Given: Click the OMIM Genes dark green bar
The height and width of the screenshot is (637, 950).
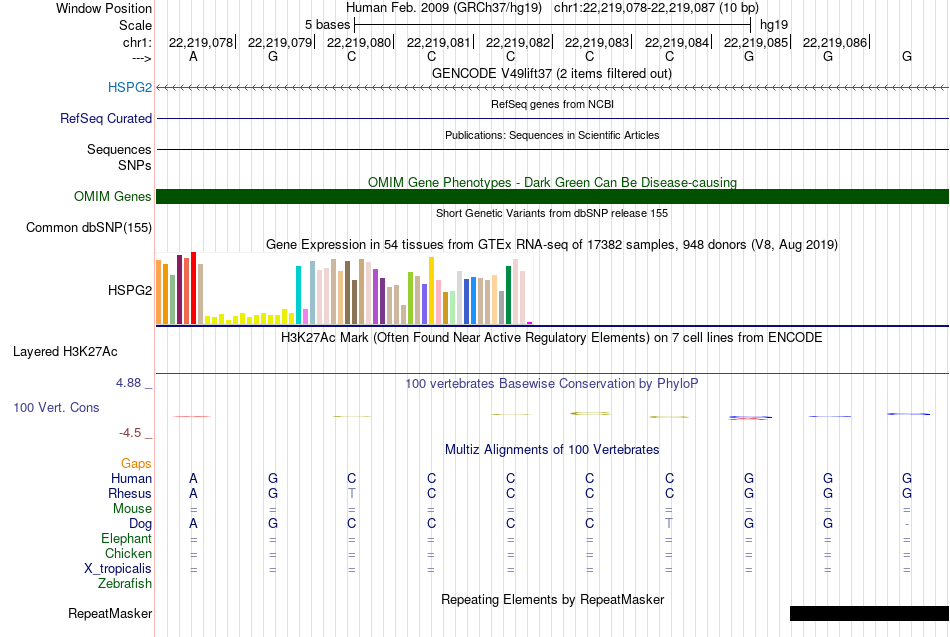Looking at the screenshot, I should point(552,196).
